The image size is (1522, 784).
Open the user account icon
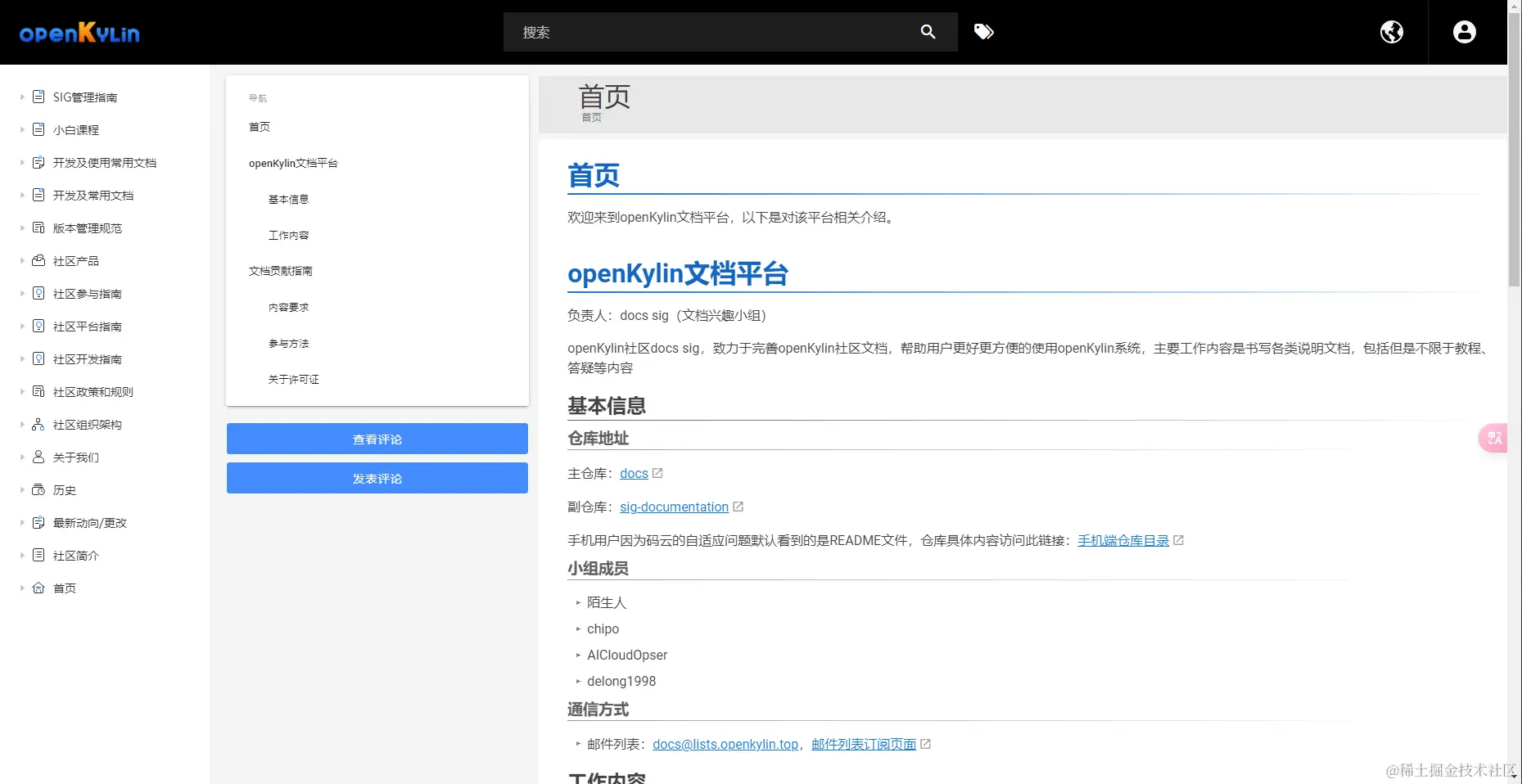[1464, 32]
